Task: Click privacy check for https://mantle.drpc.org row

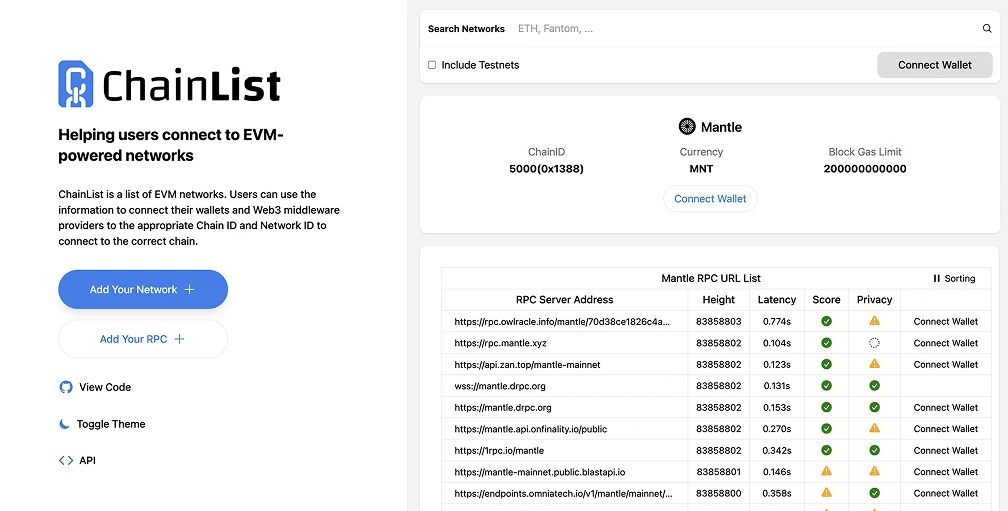Action: pos(874,407)
